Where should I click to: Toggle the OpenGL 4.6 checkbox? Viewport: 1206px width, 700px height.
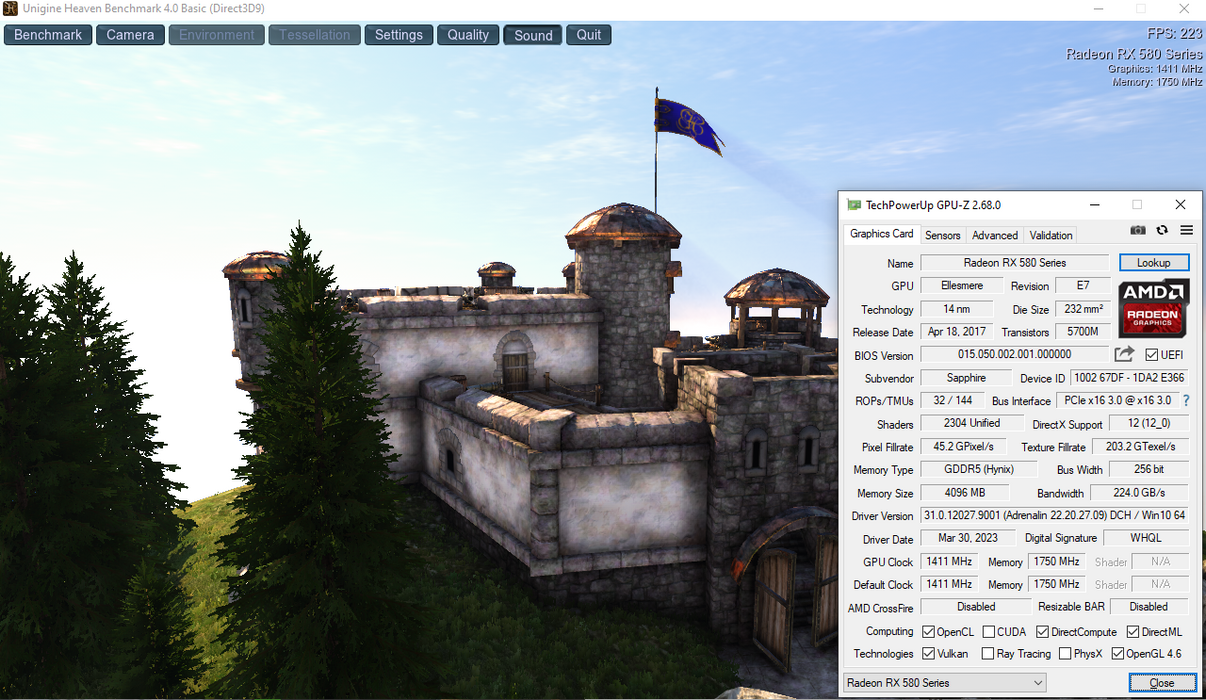[x=1118, y=654]
